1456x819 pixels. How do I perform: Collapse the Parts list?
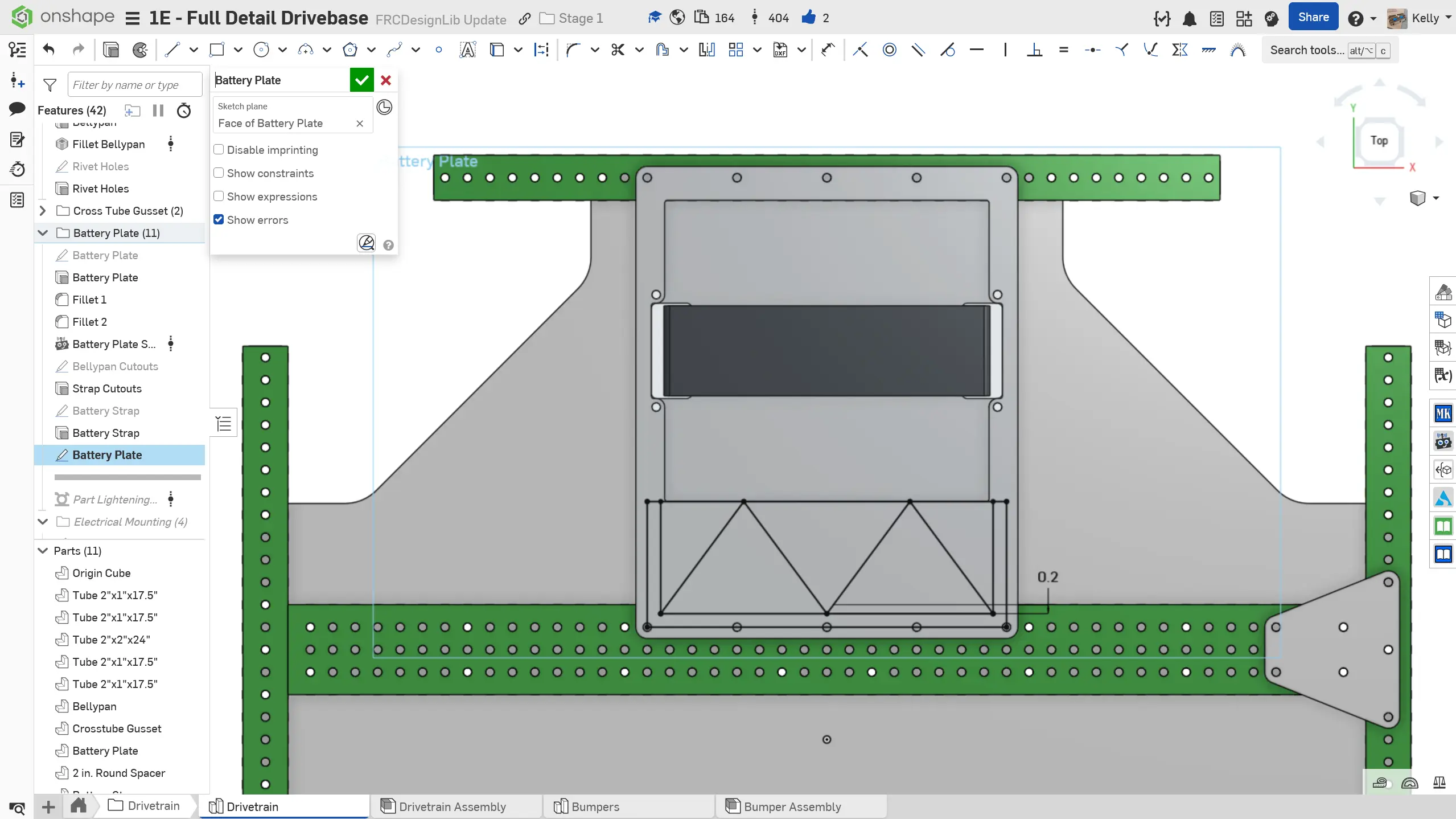(x=43, y=551)
